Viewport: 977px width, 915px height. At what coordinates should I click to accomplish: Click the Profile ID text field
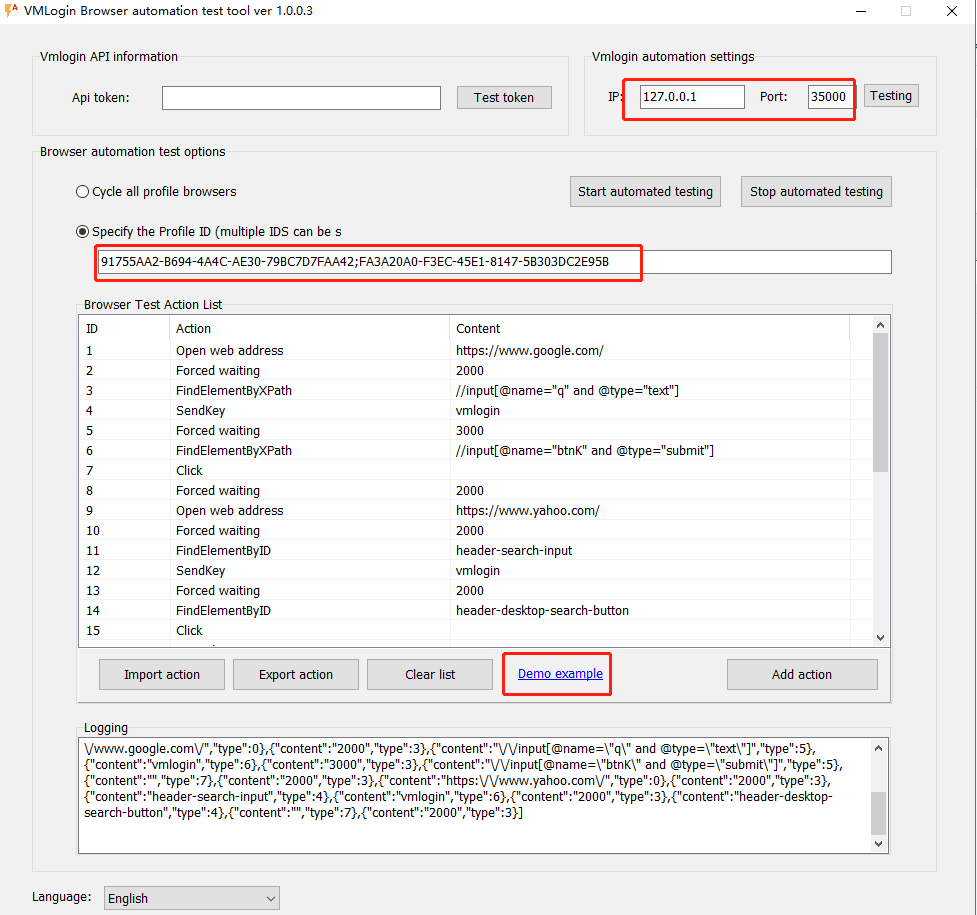494,262
